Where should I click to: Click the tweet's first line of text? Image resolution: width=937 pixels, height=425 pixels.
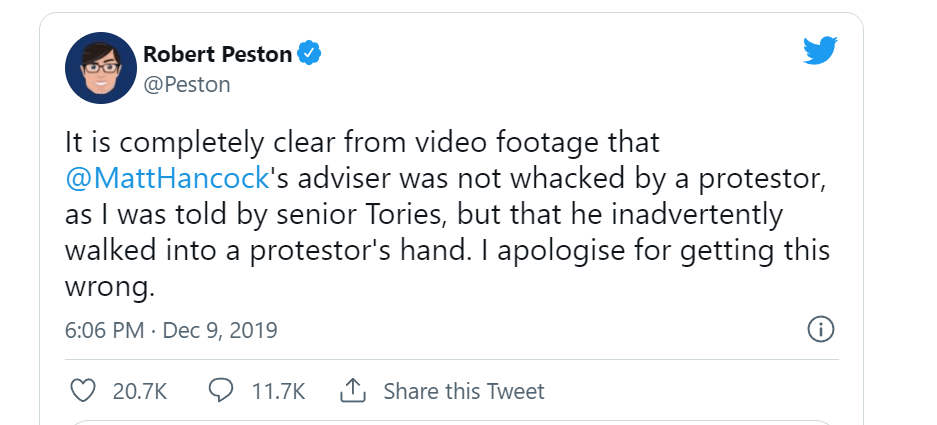[363, 141]
